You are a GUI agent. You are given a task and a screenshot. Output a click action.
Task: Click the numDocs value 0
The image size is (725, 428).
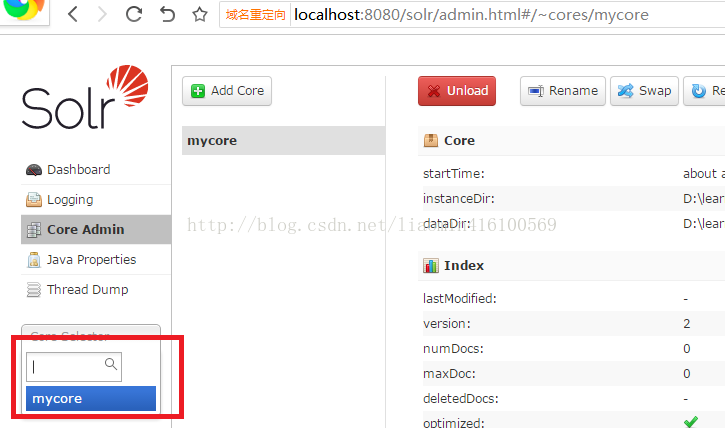[x=687, y=349]
